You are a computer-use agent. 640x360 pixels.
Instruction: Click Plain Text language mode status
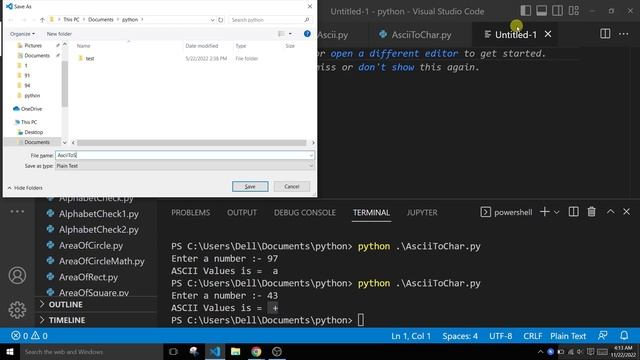pyautogui.click(x=568, y=336)
